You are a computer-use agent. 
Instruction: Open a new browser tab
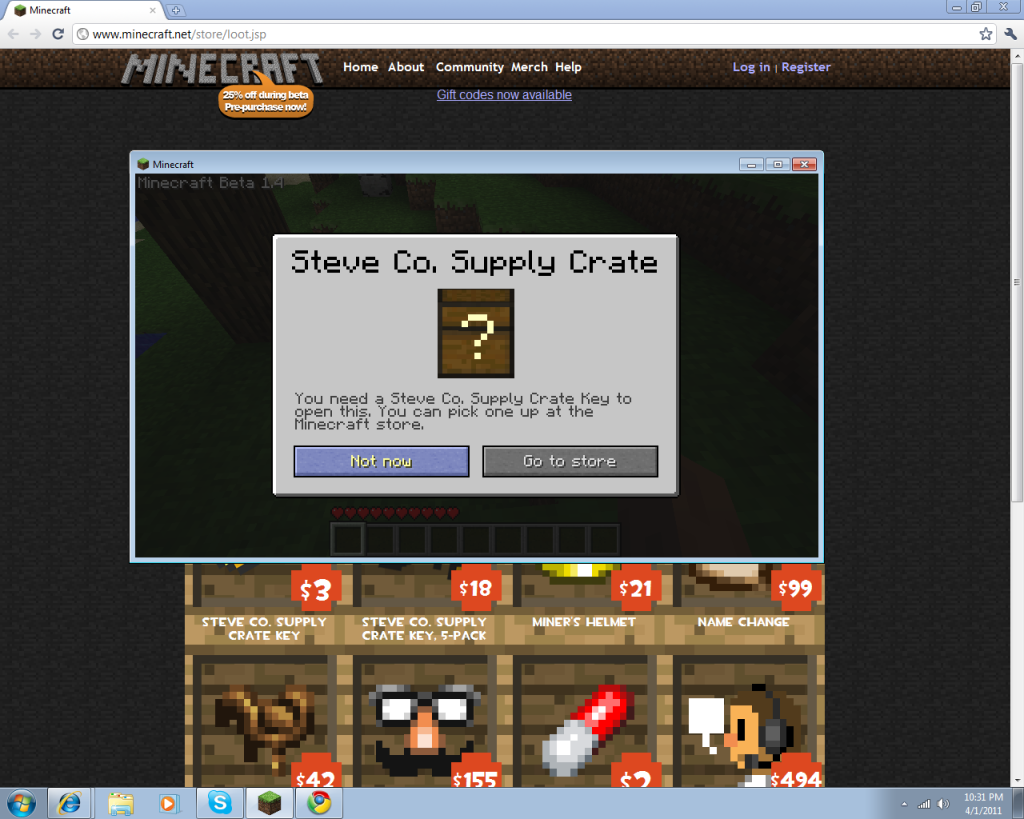coord(177,10)
